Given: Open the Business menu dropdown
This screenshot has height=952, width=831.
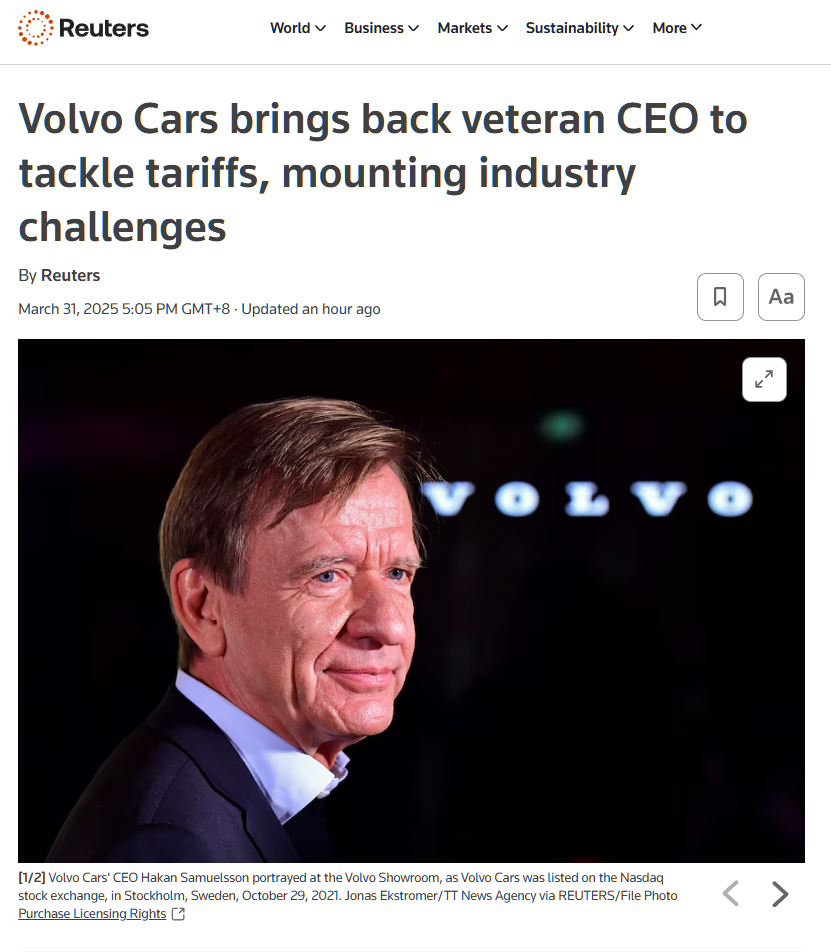Looking at the screenshot, I should [x=381, y=28].
